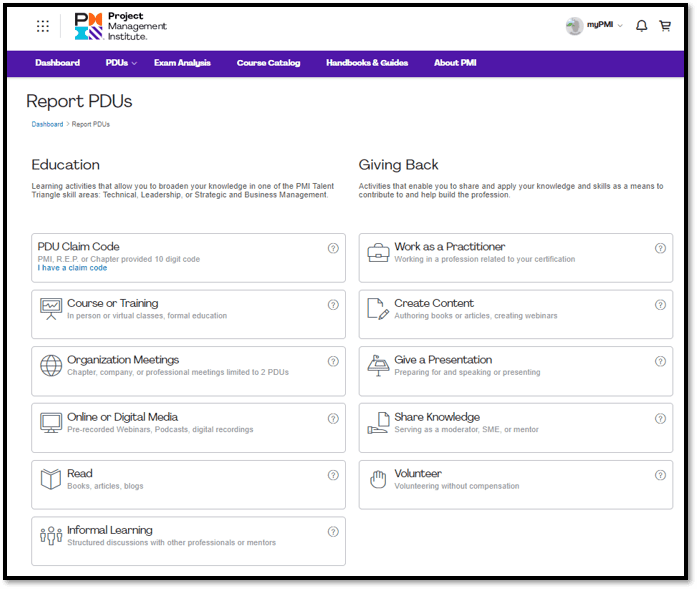Click the Course or Training presentation-board icon
Screen dimensions: 697x589
point(51,309)
